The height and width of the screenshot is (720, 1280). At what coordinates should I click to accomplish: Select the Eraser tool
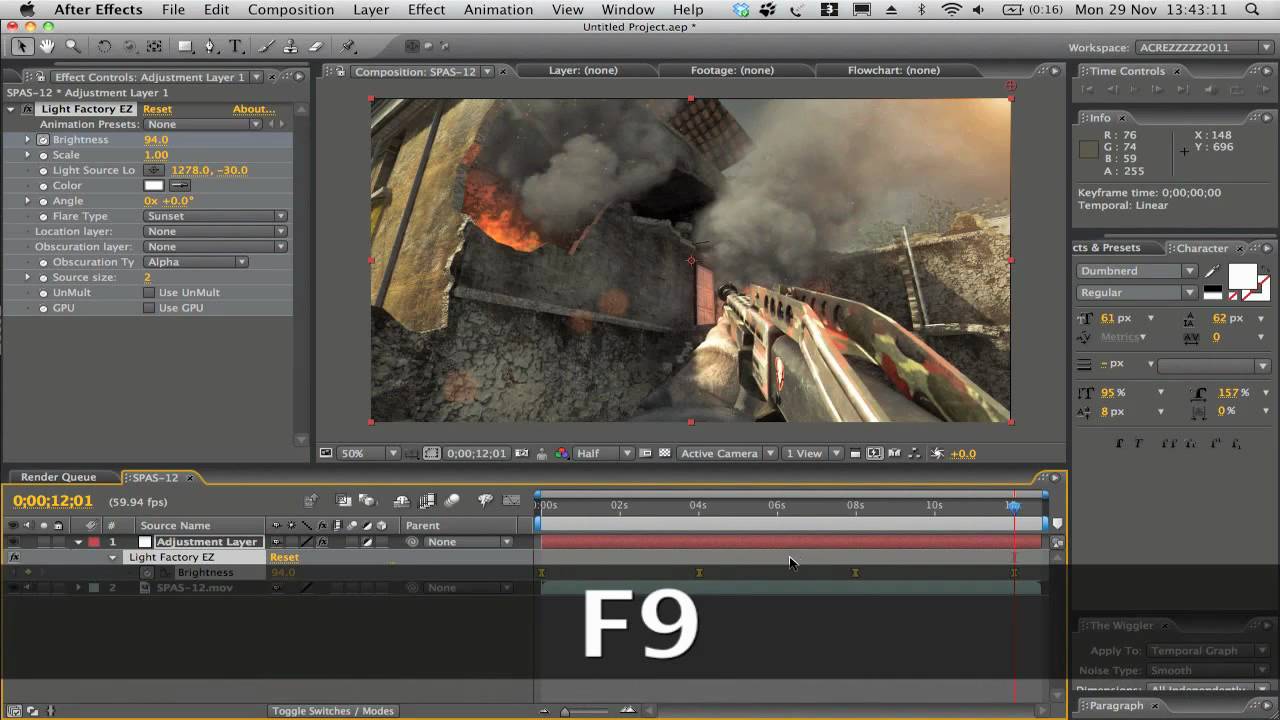(316, 46)
